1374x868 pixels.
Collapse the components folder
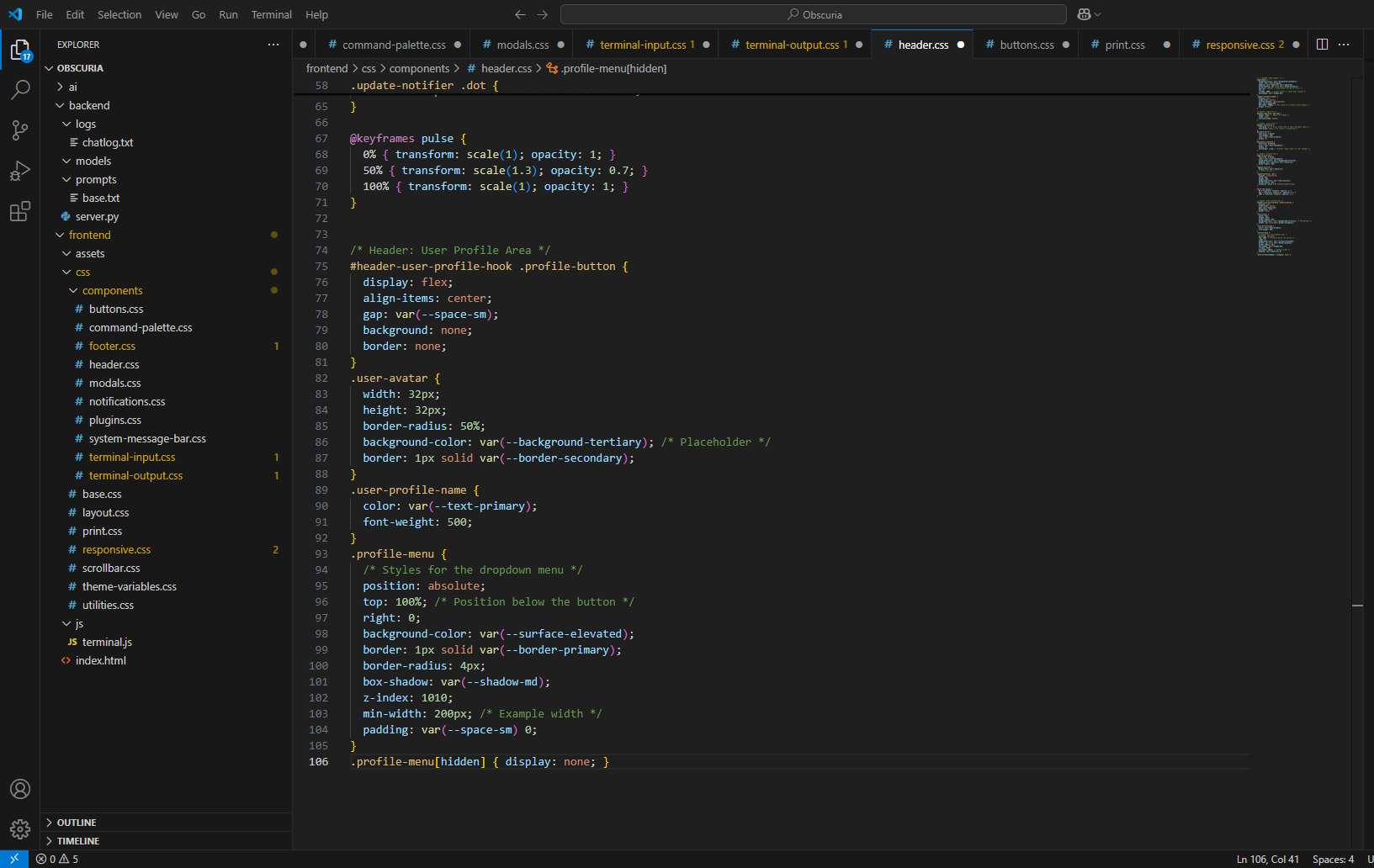click(166, 290)
